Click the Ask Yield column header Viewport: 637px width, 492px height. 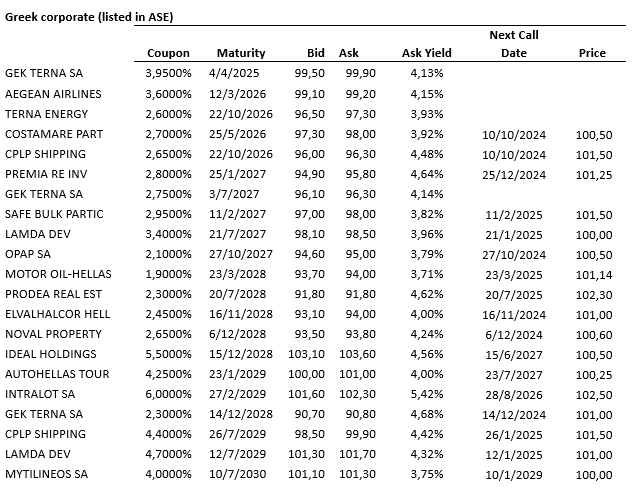(427, 54)
